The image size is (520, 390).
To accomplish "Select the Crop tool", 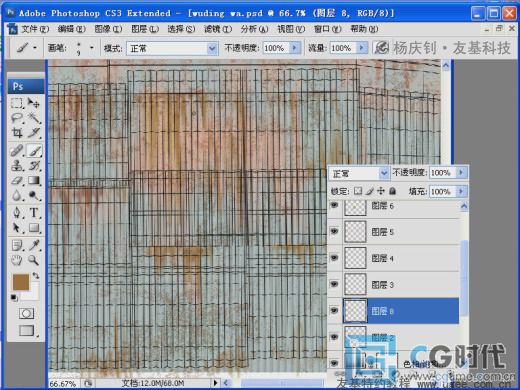I will 17,132.
